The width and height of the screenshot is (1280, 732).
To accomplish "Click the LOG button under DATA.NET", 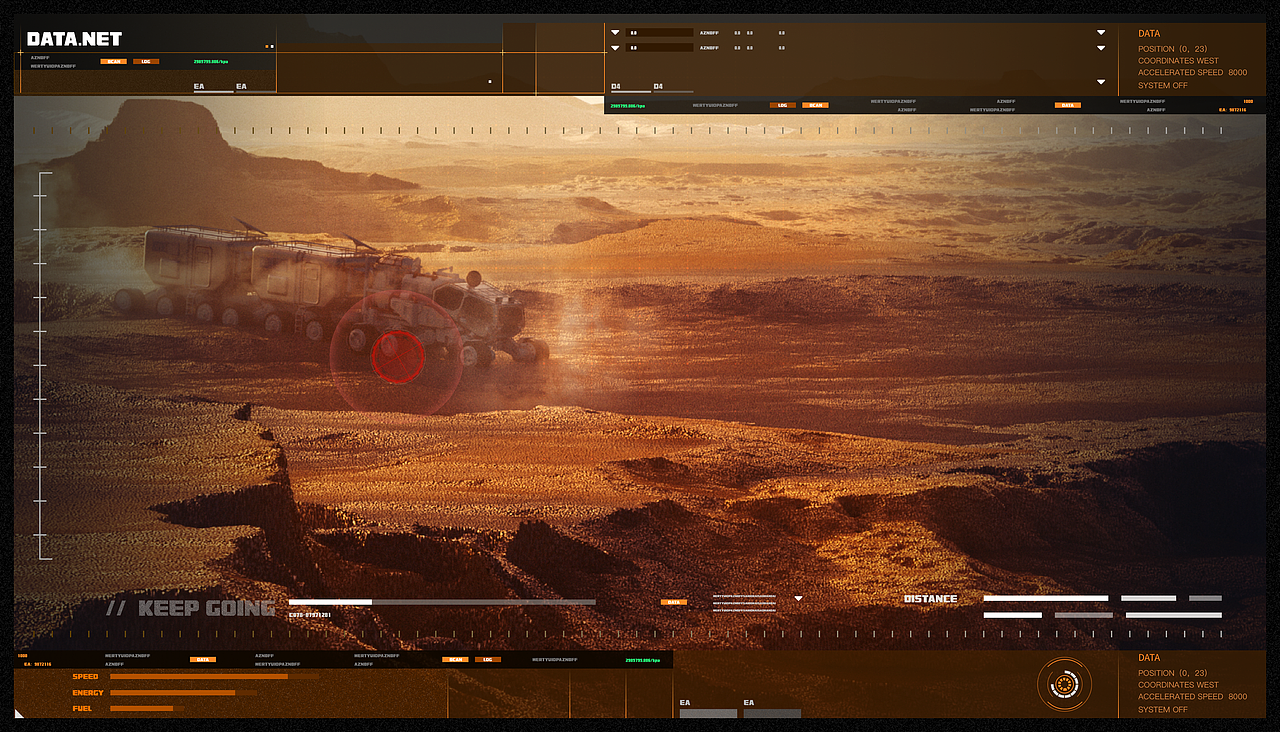I will [x=146, y=61].
